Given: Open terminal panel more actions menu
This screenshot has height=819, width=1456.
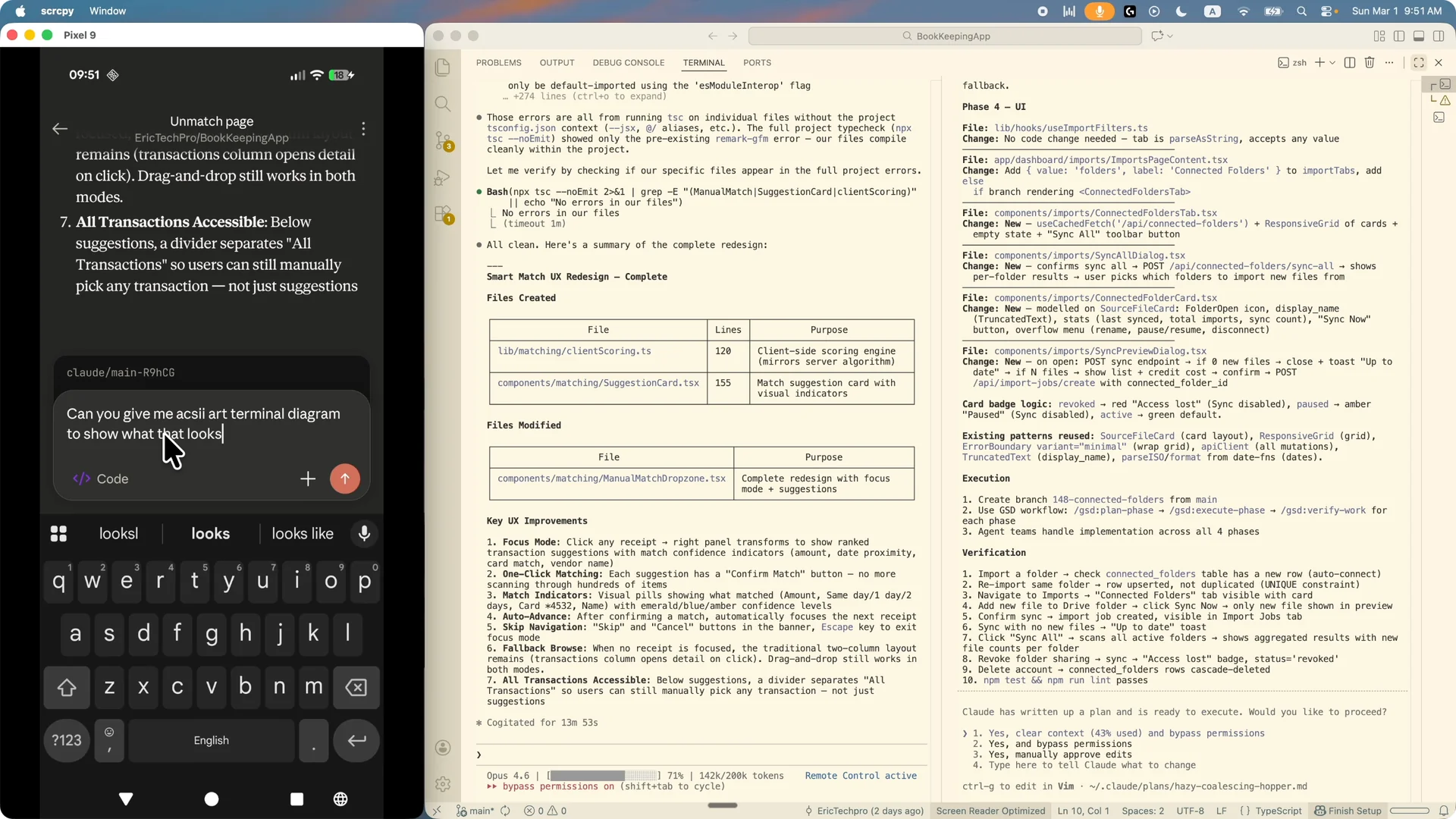Looking at the screenshot, I should pos(1389,63).
